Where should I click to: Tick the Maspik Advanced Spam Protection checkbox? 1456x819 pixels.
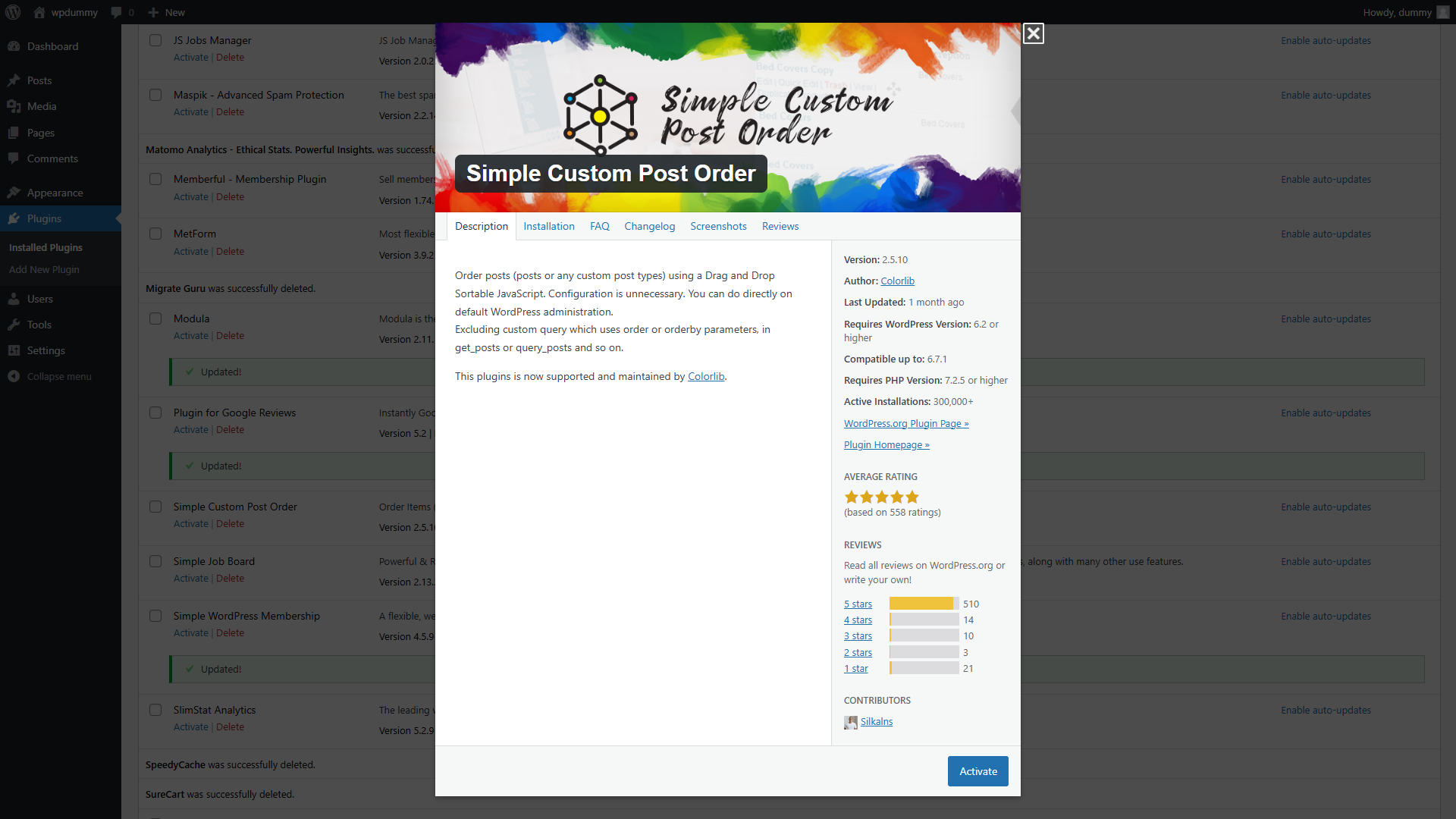pyautogui.click(x=155, y=95)
